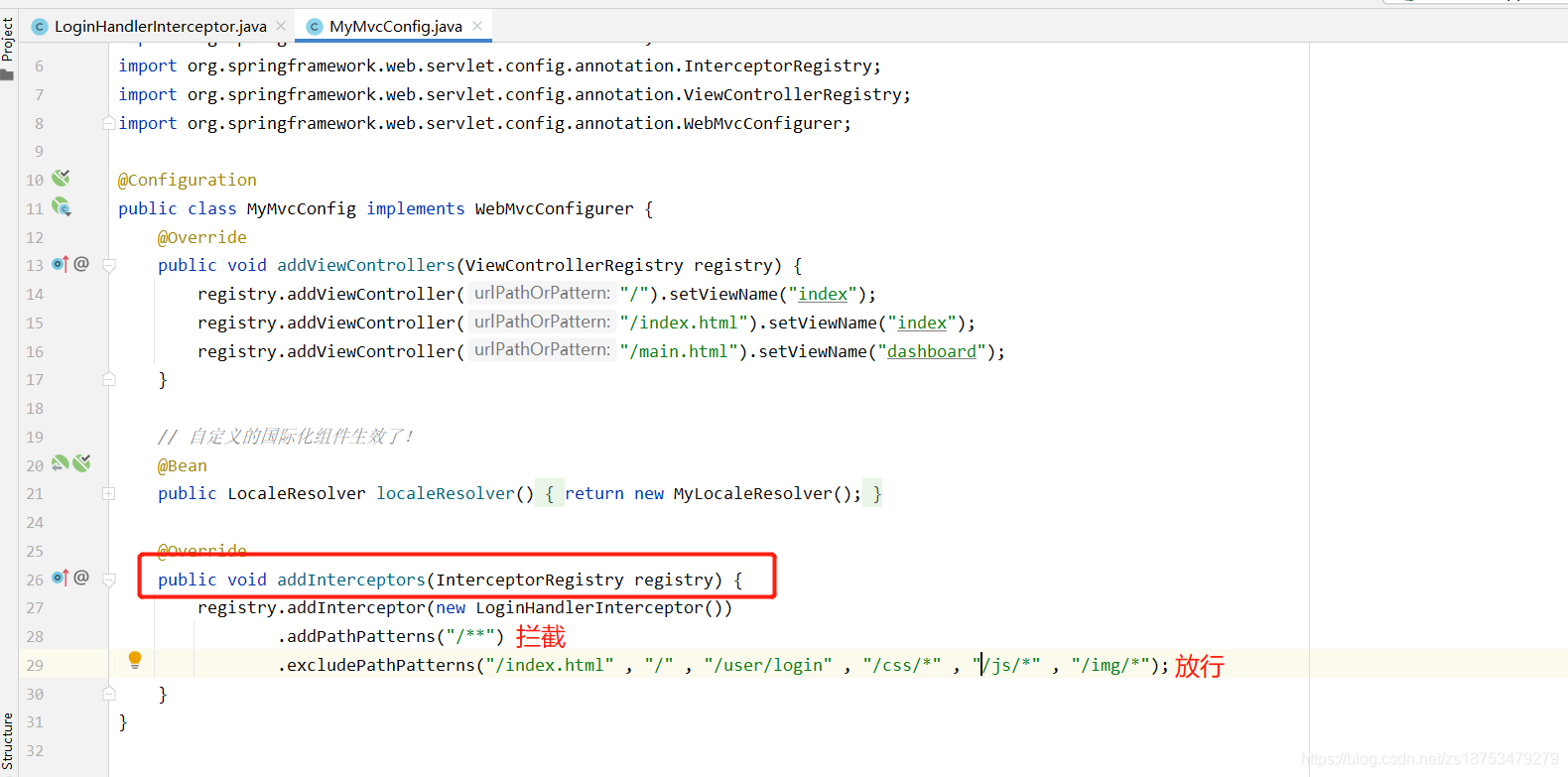Follow the "index" view link on line 15
Image resolution: width=1568 pixels, height=777 pixels.
[922, 323]
